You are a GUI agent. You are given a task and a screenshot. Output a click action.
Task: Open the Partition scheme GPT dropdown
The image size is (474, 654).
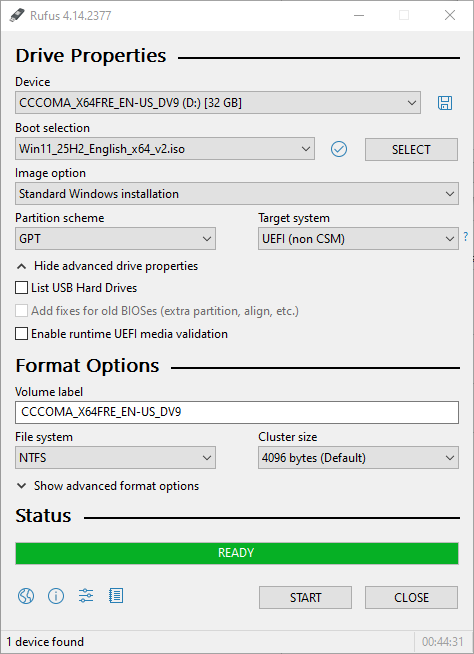[115, 239]
